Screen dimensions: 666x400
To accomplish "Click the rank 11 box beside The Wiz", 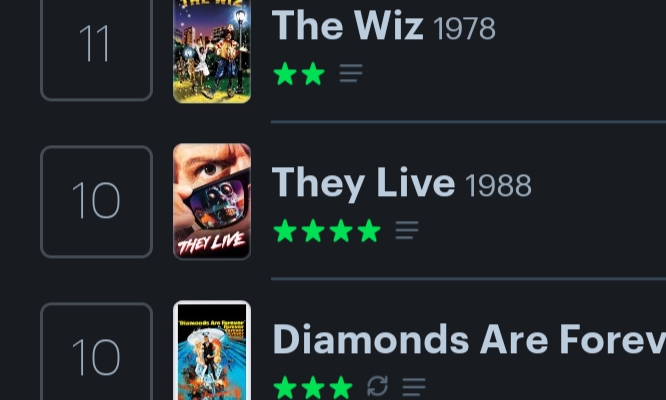I will [96, 50].
